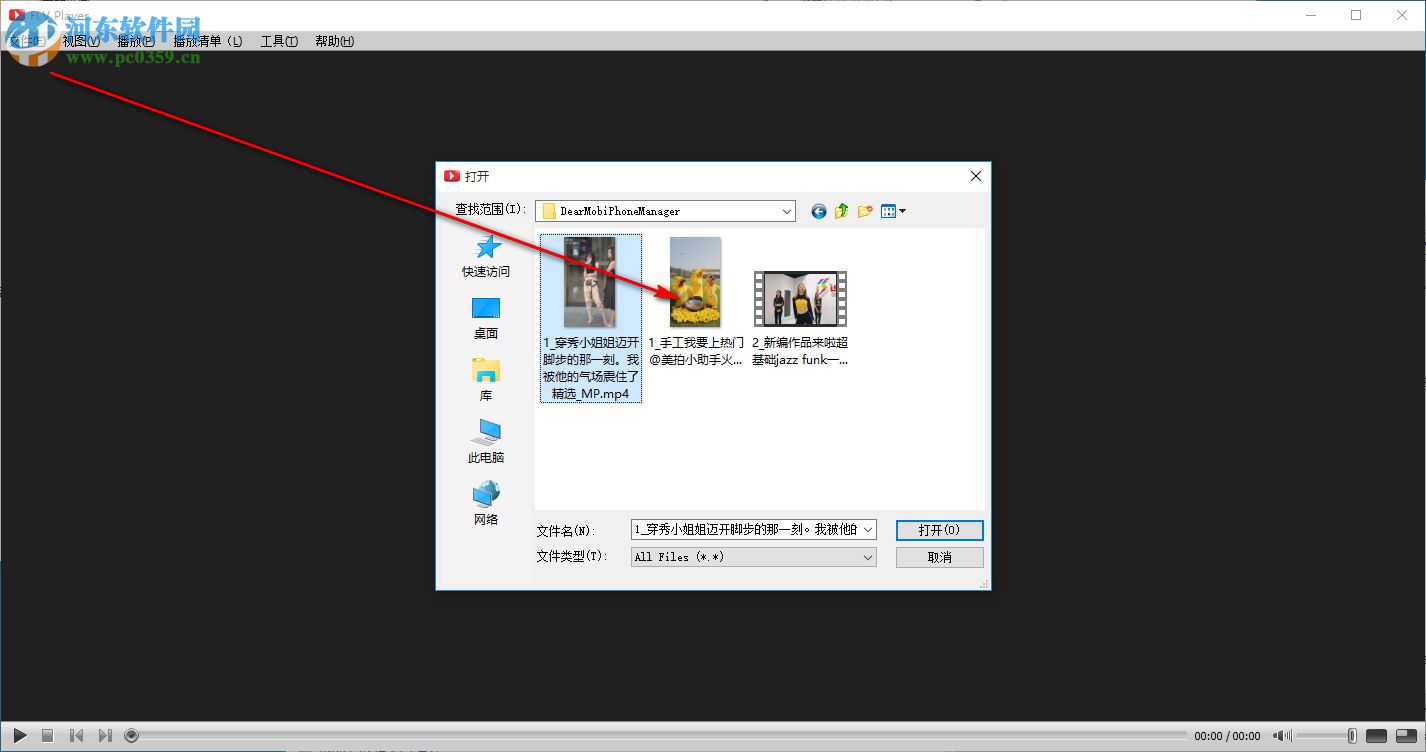Click the Create New Folder icon
1426x752 pixels.
(863, 211)
